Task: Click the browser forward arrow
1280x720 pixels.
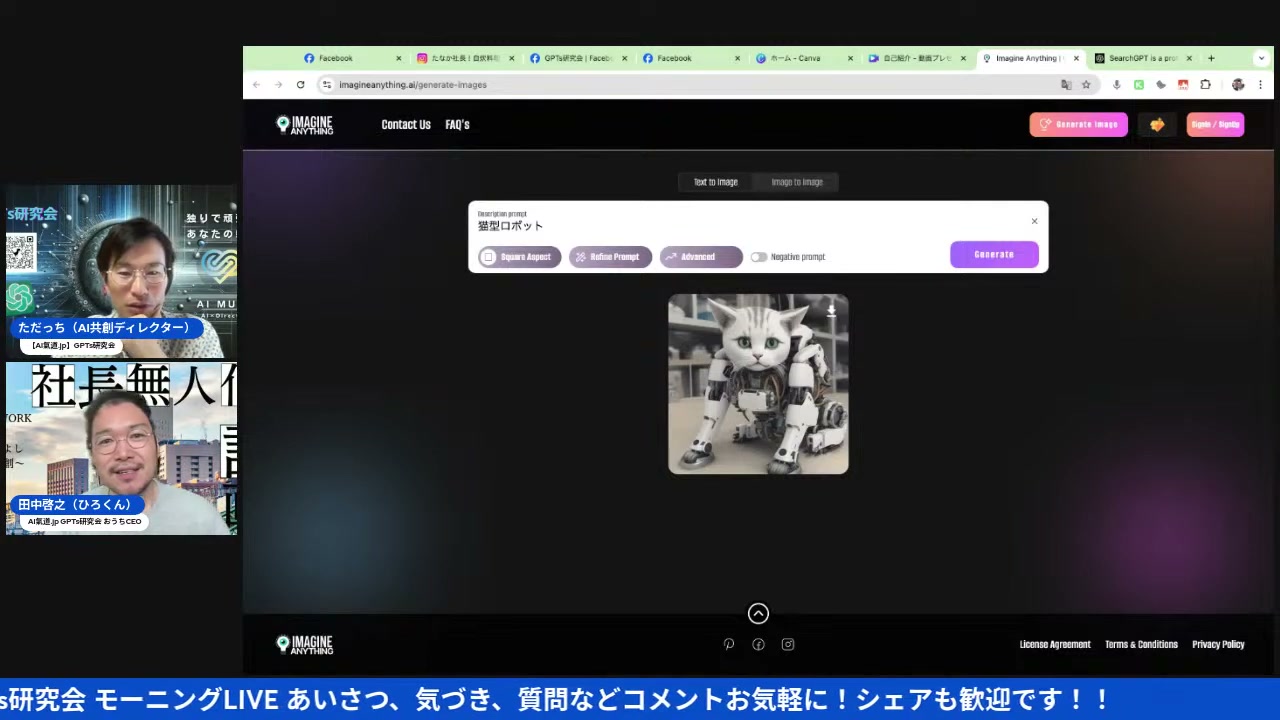Action: 278,85
